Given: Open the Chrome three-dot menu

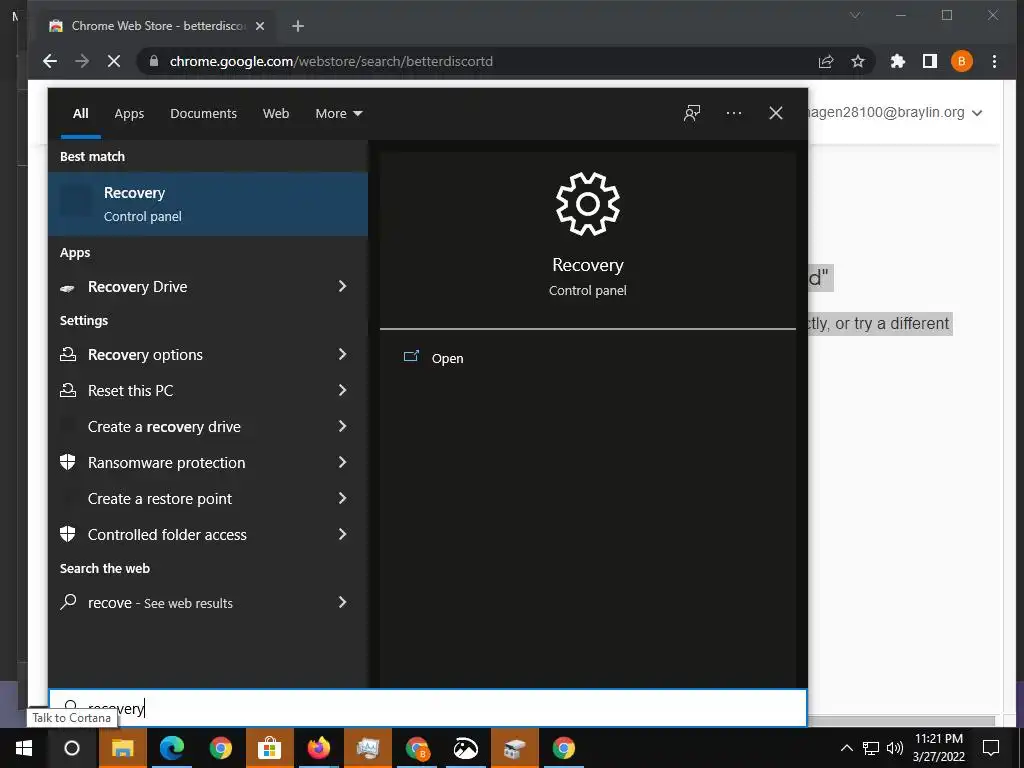Looking at the screenshot, I should point(994,61).
